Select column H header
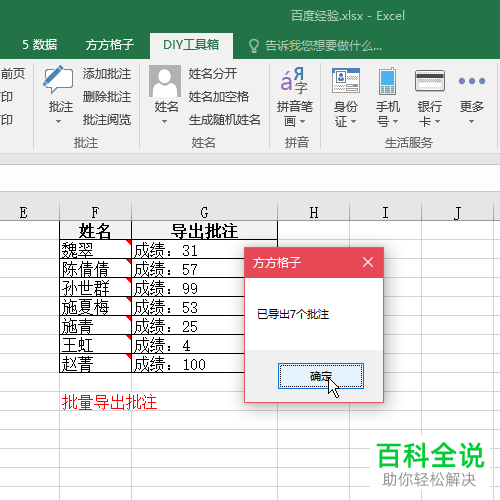The image size is (500, 500). (x=314, y=212)
